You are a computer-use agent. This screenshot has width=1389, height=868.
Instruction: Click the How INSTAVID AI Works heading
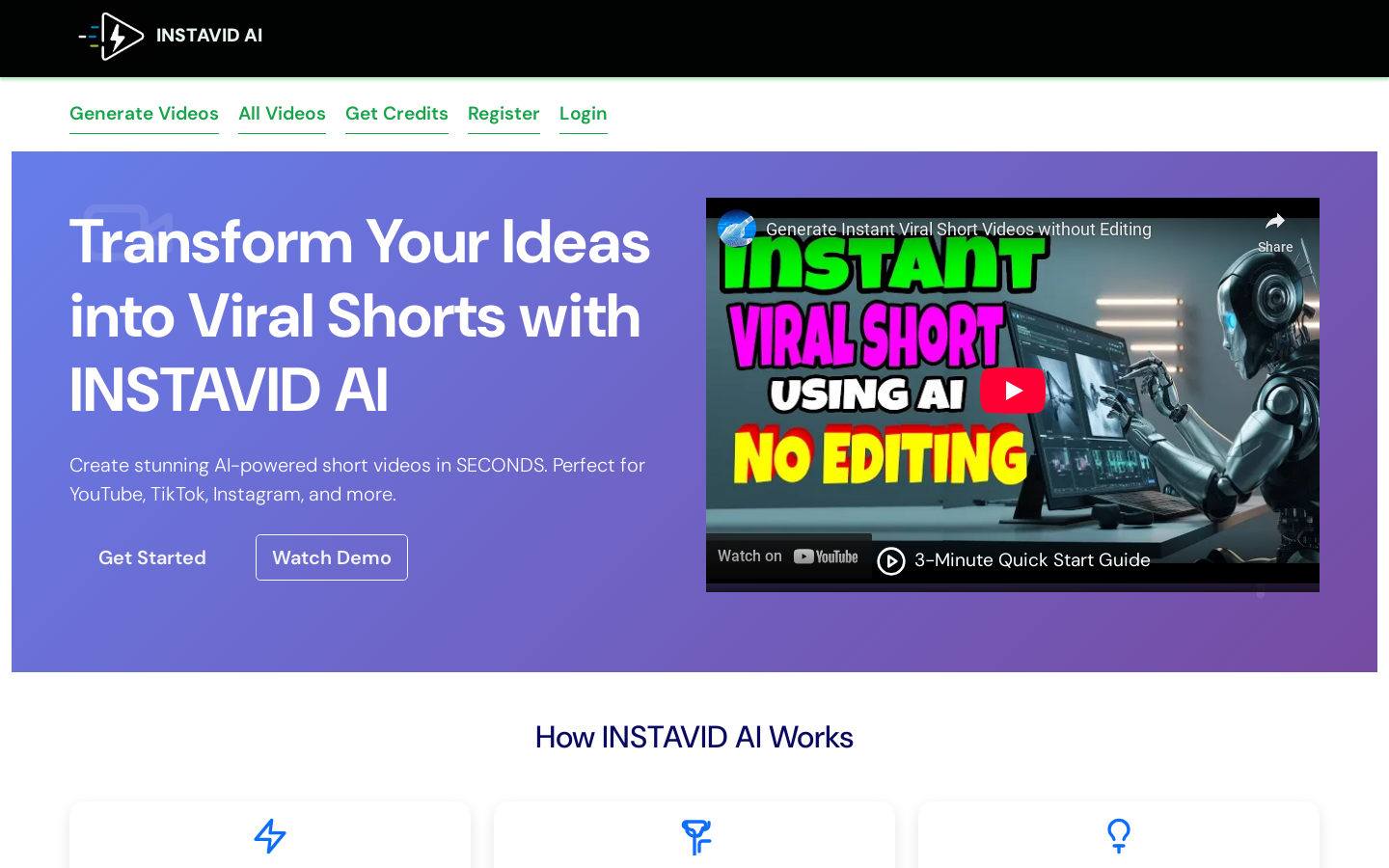tap(694, 737)
